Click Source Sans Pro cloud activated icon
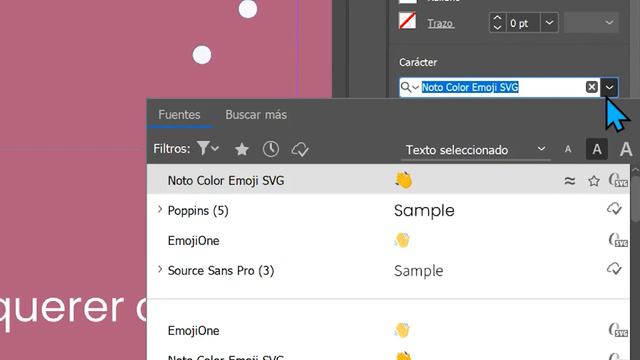640x360 pixels. point(614,269)
